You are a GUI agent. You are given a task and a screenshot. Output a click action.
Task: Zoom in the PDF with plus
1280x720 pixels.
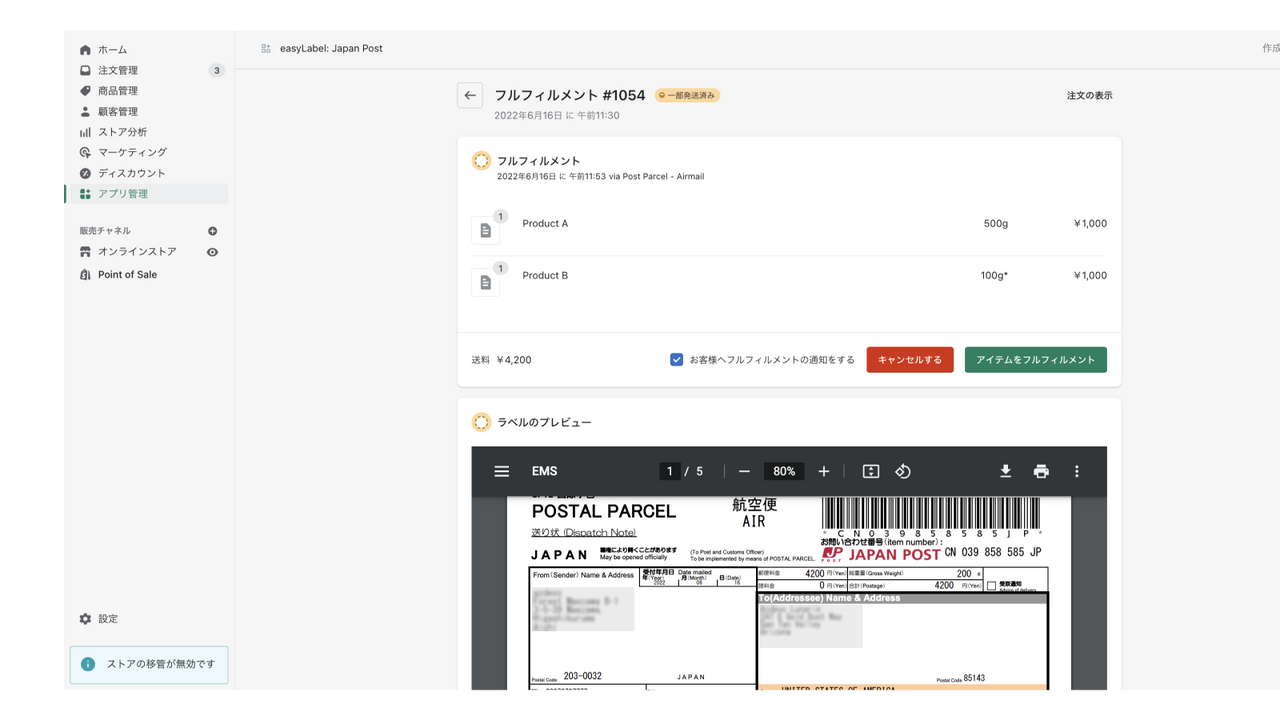click(824, 471)
